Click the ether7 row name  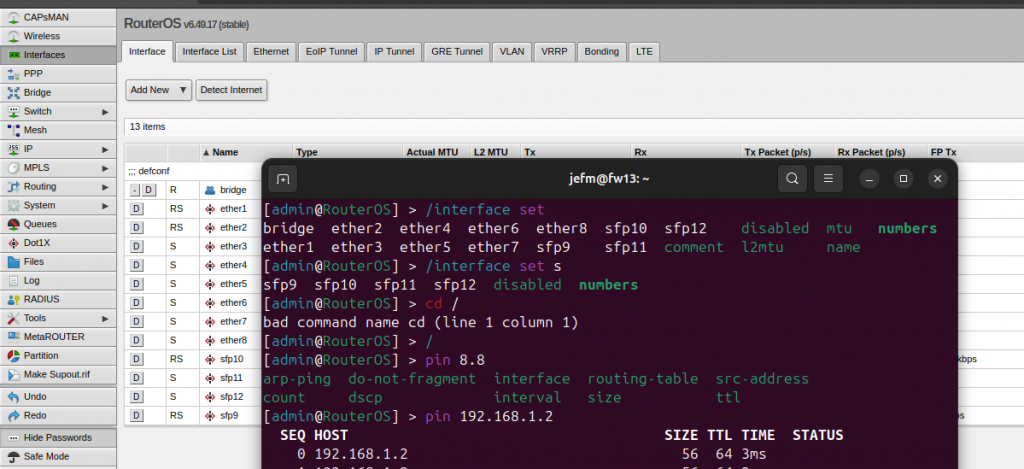(233, 322)
